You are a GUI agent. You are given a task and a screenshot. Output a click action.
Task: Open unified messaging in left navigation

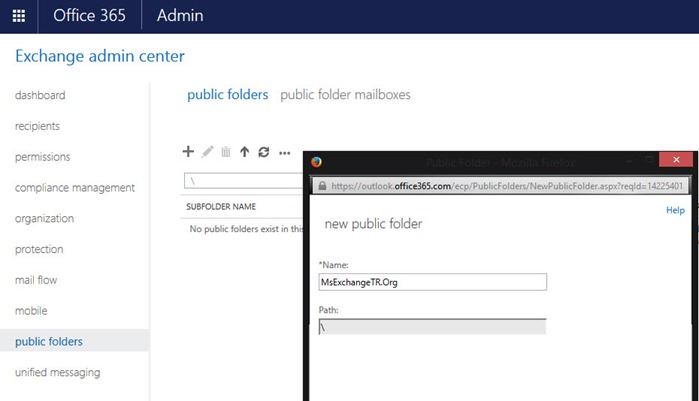click(x=58, y=372)
